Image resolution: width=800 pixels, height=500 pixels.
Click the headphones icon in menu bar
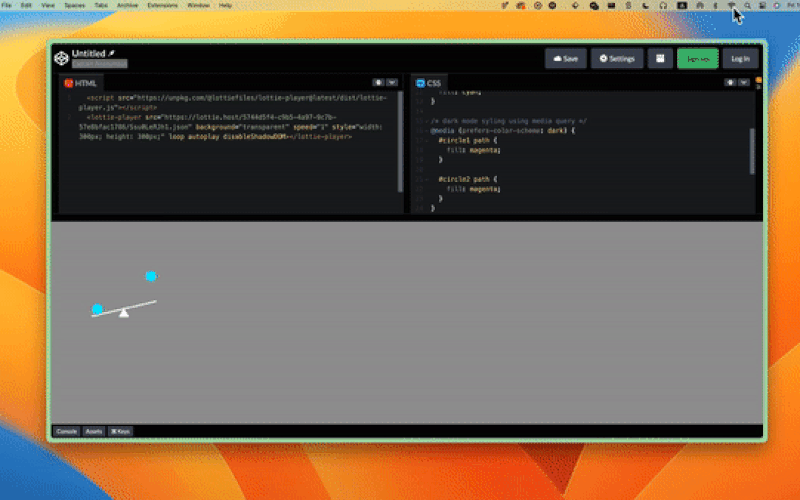click(x=663, y=5)
